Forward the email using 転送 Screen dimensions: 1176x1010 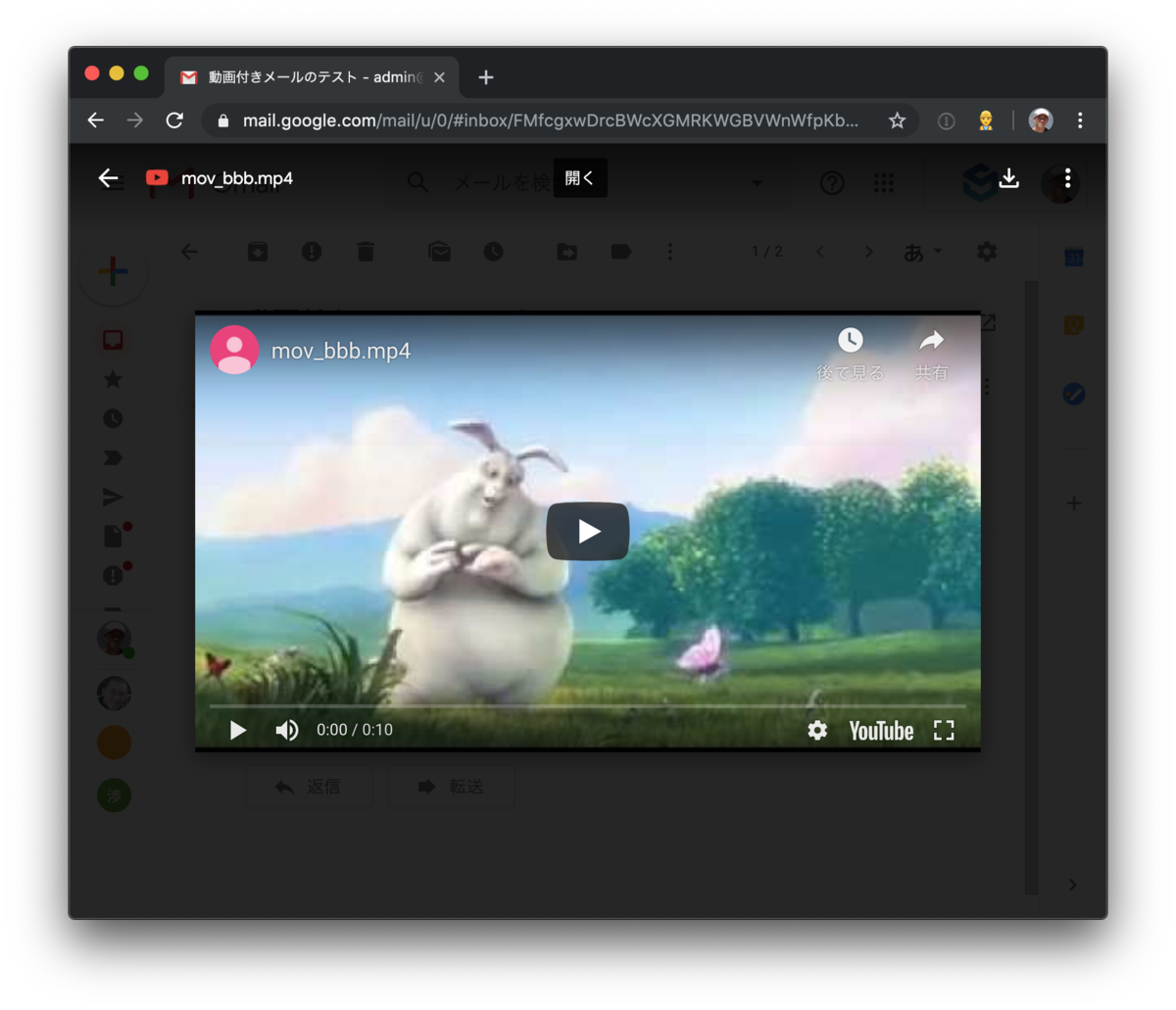click(x=451, y=786)
